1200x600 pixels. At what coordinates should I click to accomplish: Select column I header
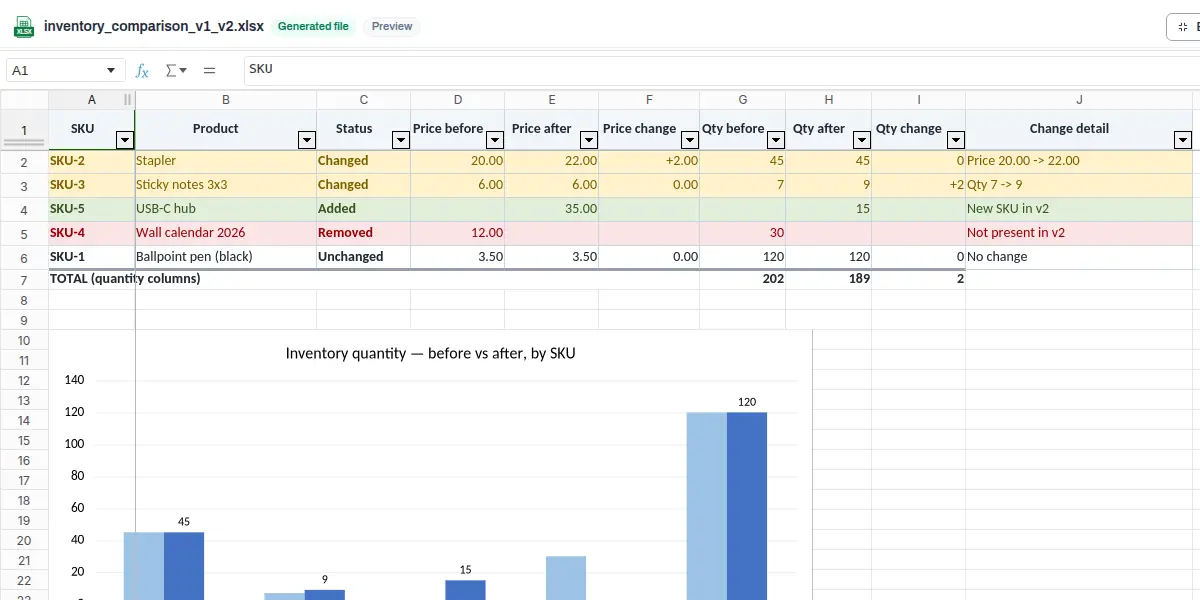point(919,100)
